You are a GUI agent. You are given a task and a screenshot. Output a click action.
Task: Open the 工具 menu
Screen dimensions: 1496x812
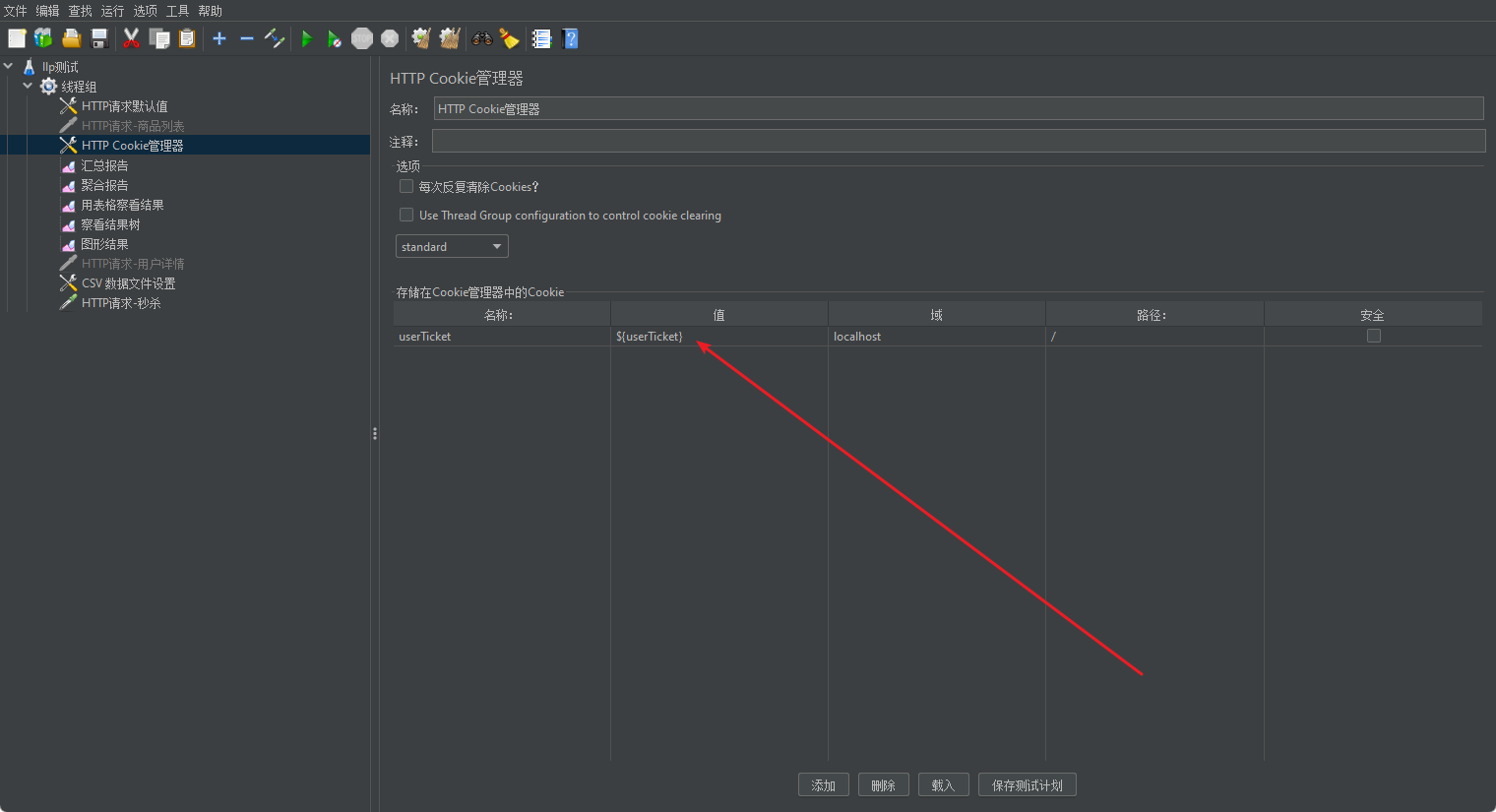[178, 11]
